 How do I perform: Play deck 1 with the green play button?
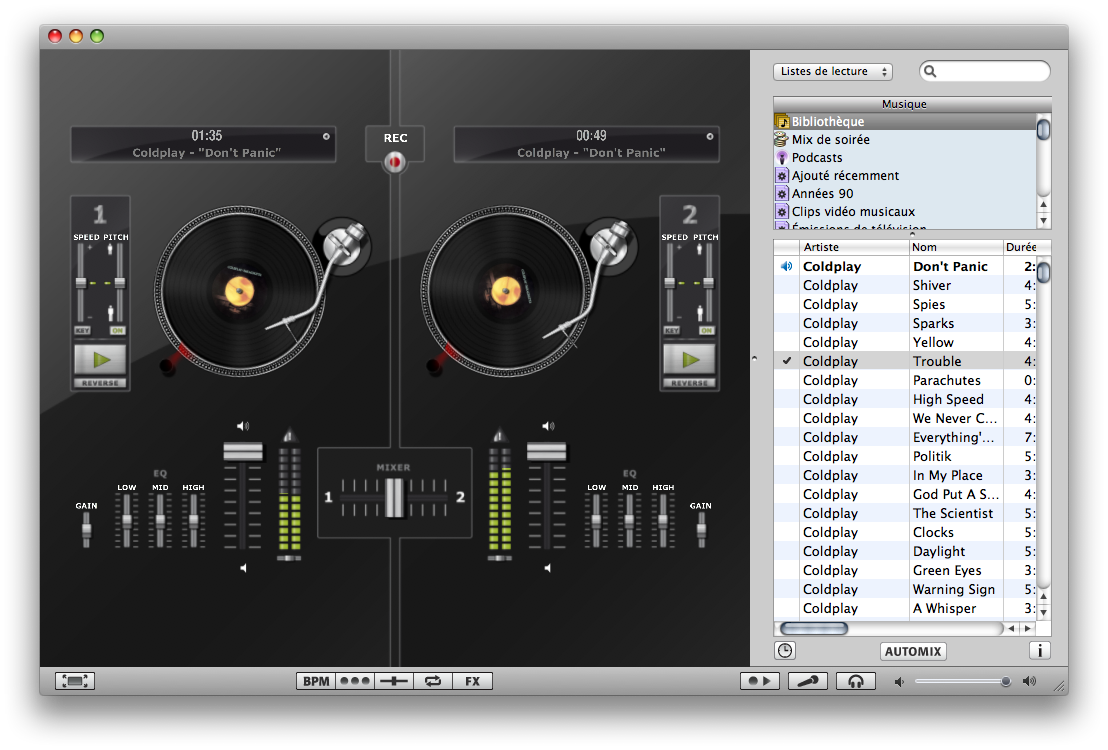pyautogui.click(x=100, y=360)
